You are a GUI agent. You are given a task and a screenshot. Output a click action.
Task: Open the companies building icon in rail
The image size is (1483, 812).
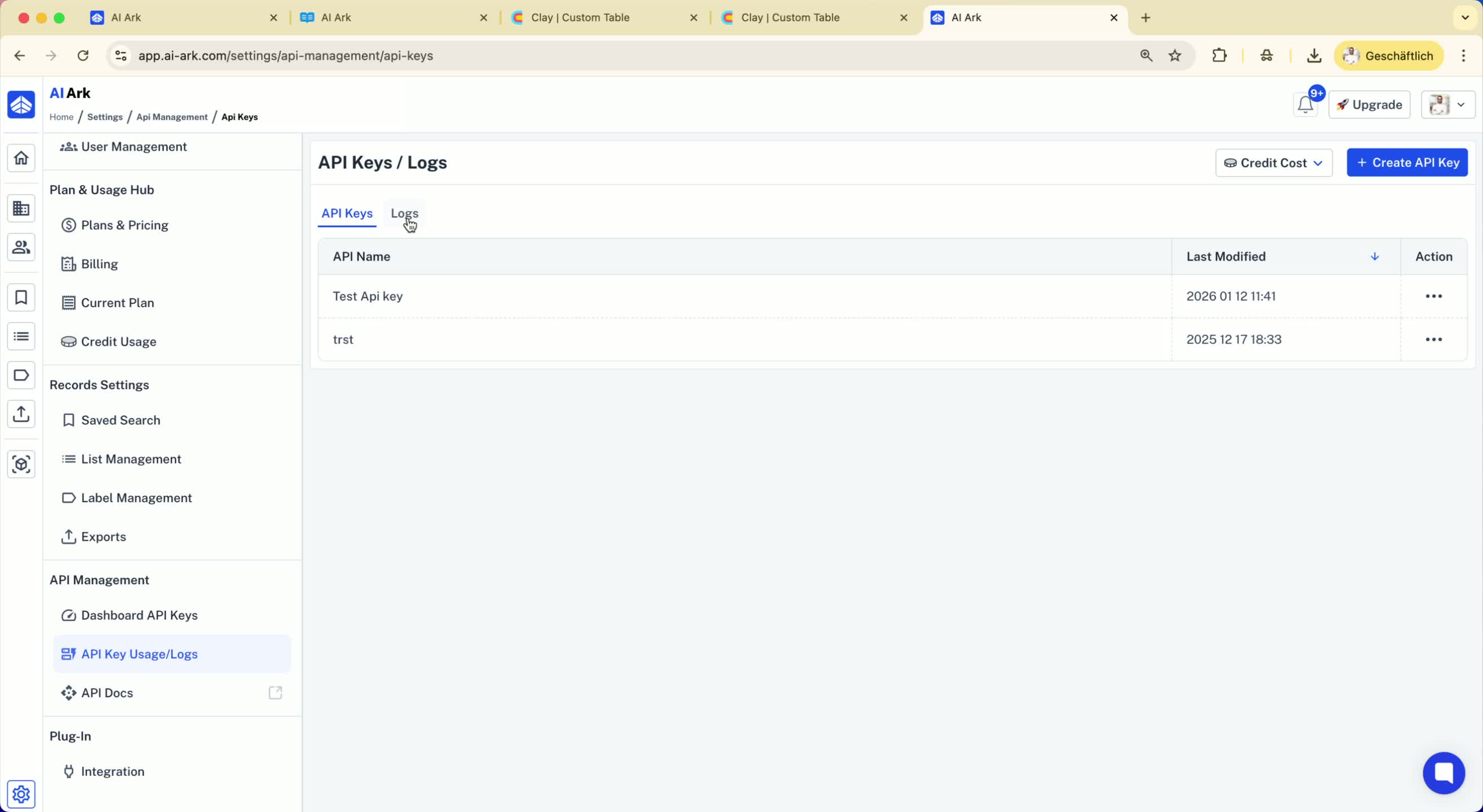pos(21,209)
